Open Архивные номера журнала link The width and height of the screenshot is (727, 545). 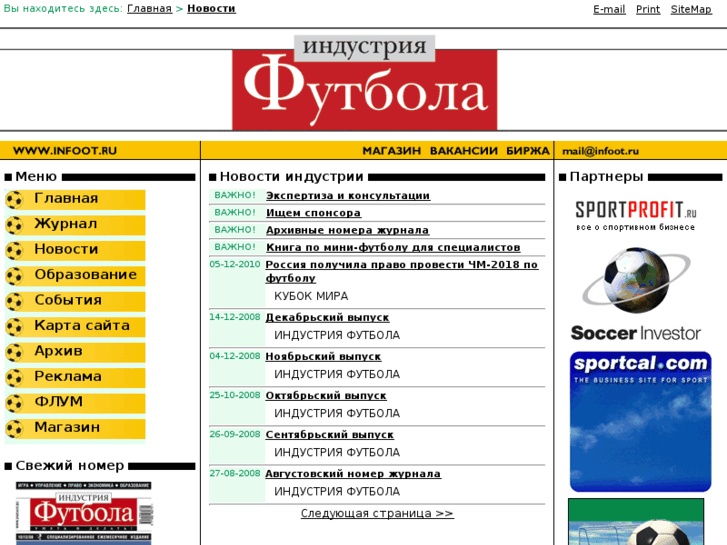point(347,230)
